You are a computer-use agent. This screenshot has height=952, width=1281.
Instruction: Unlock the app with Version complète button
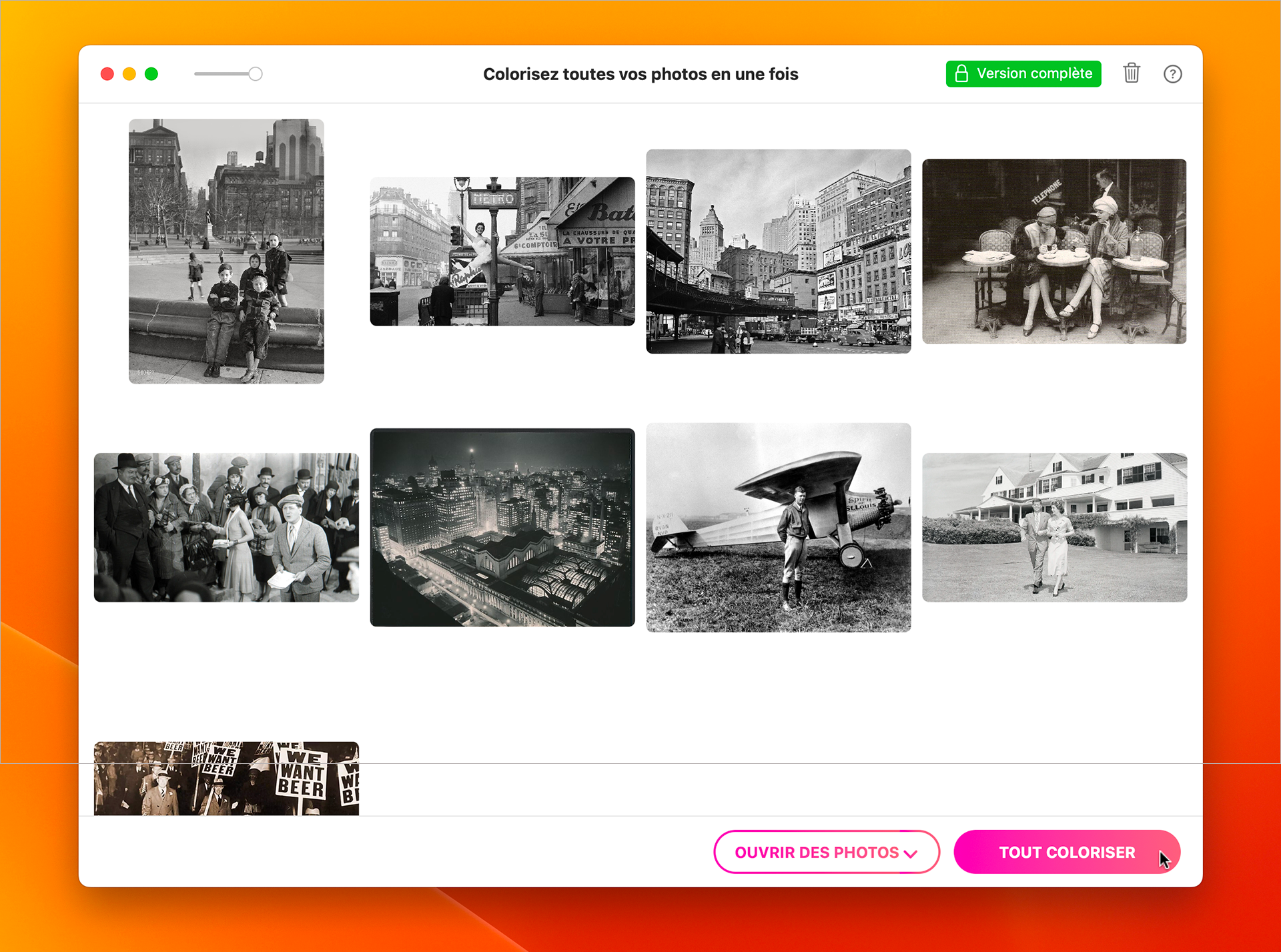click(1023, 73)
